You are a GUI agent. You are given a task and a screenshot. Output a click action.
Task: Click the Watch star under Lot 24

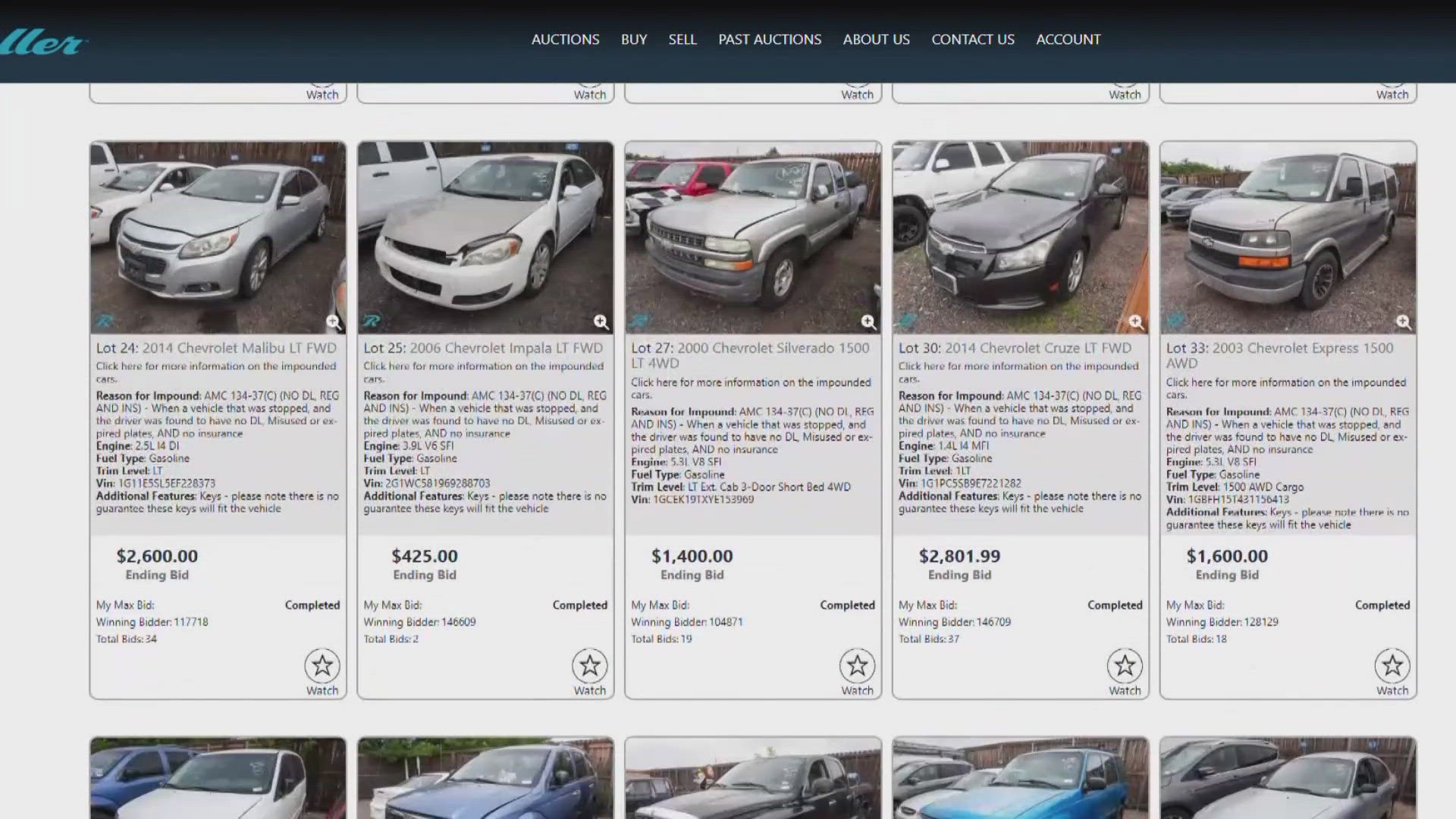click(322, 667)
